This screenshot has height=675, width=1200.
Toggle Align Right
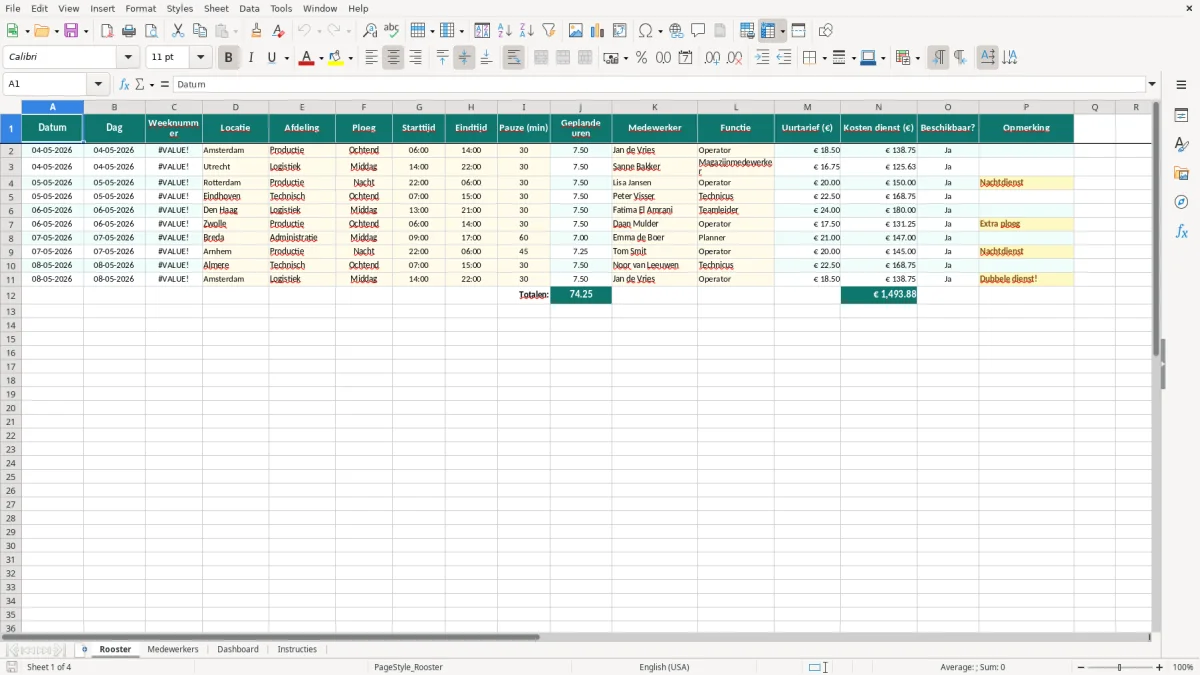coord(415,58)
